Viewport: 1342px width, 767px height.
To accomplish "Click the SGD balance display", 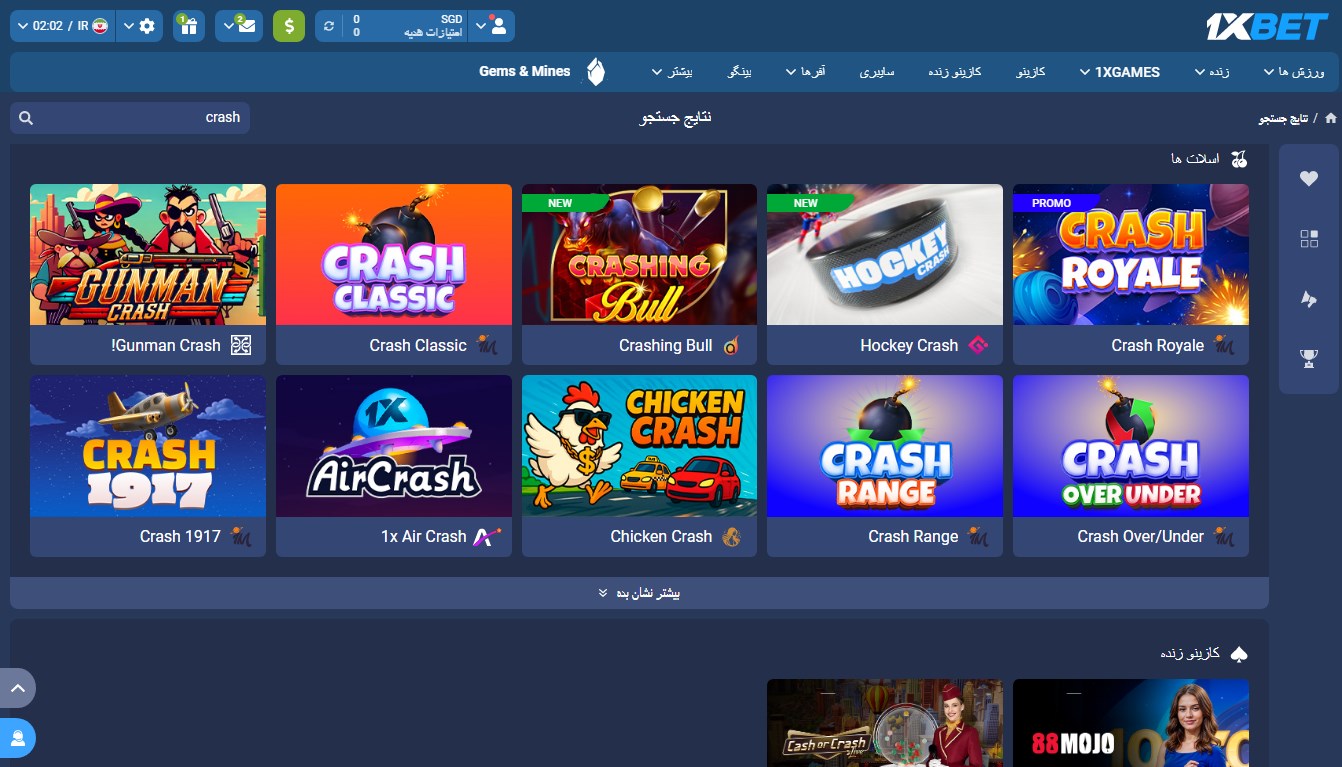I will (x=406, y=26).
